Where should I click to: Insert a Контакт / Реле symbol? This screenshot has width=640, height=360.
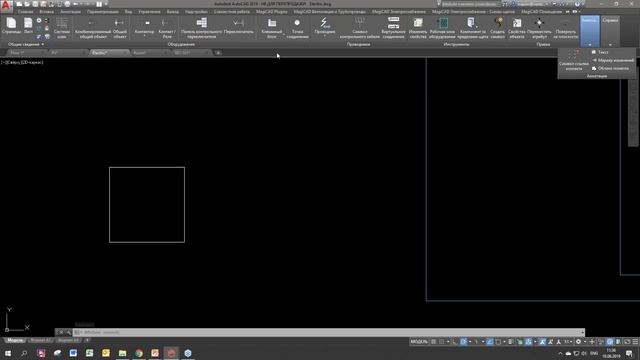167,28
